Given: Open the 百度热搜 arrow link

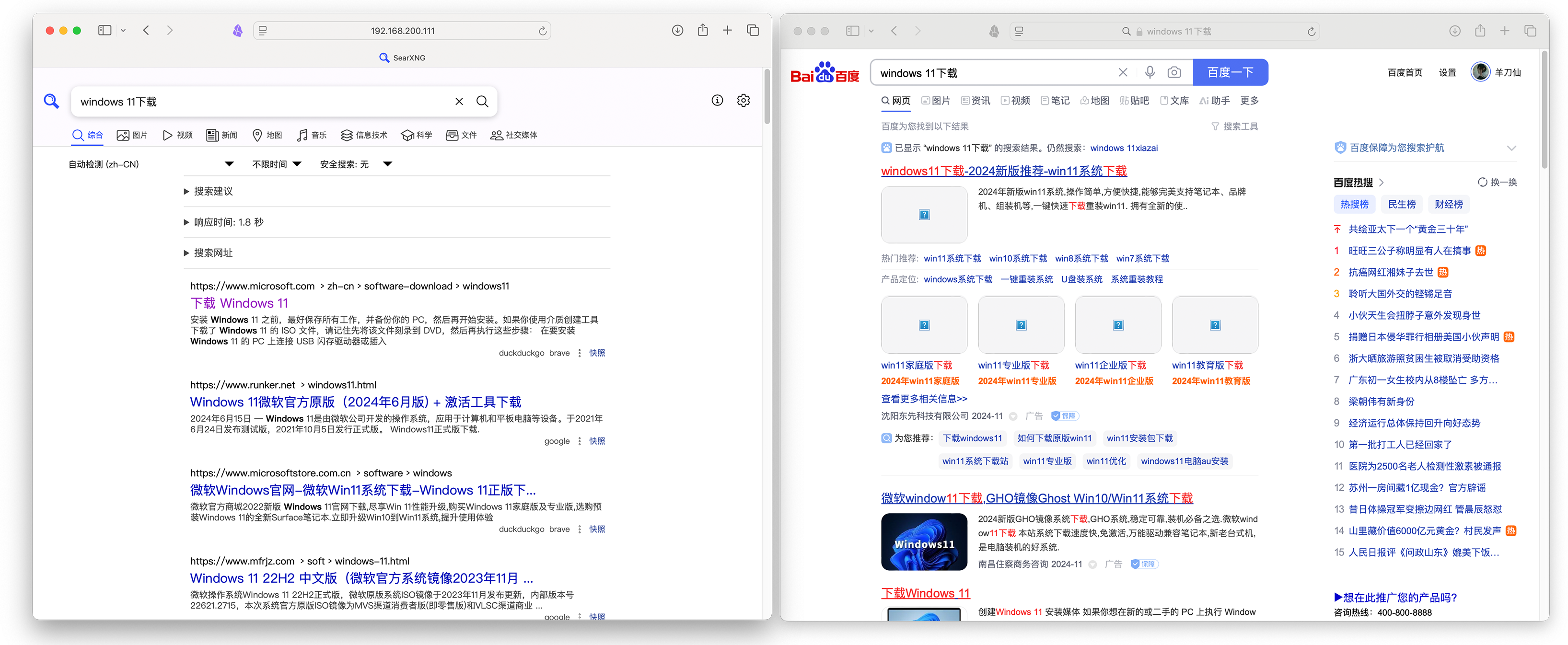Looking at the screenshot, I should tap(1381, 183).
